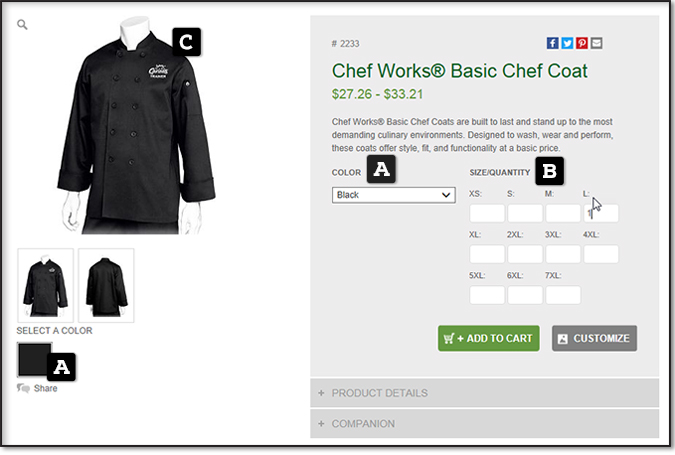Share product on Facebook

(x=552, y=43)
